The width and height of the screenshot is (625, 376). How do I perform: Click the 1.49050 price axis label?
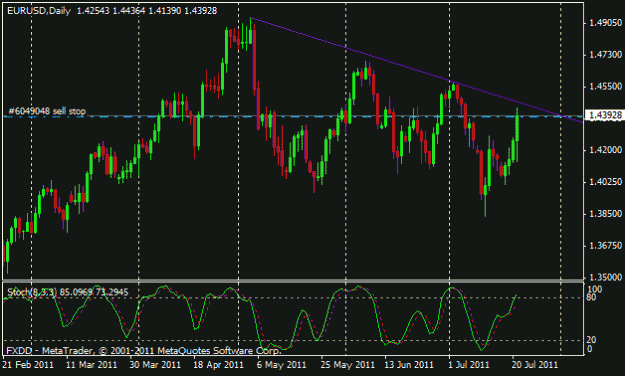pos(605,23)
